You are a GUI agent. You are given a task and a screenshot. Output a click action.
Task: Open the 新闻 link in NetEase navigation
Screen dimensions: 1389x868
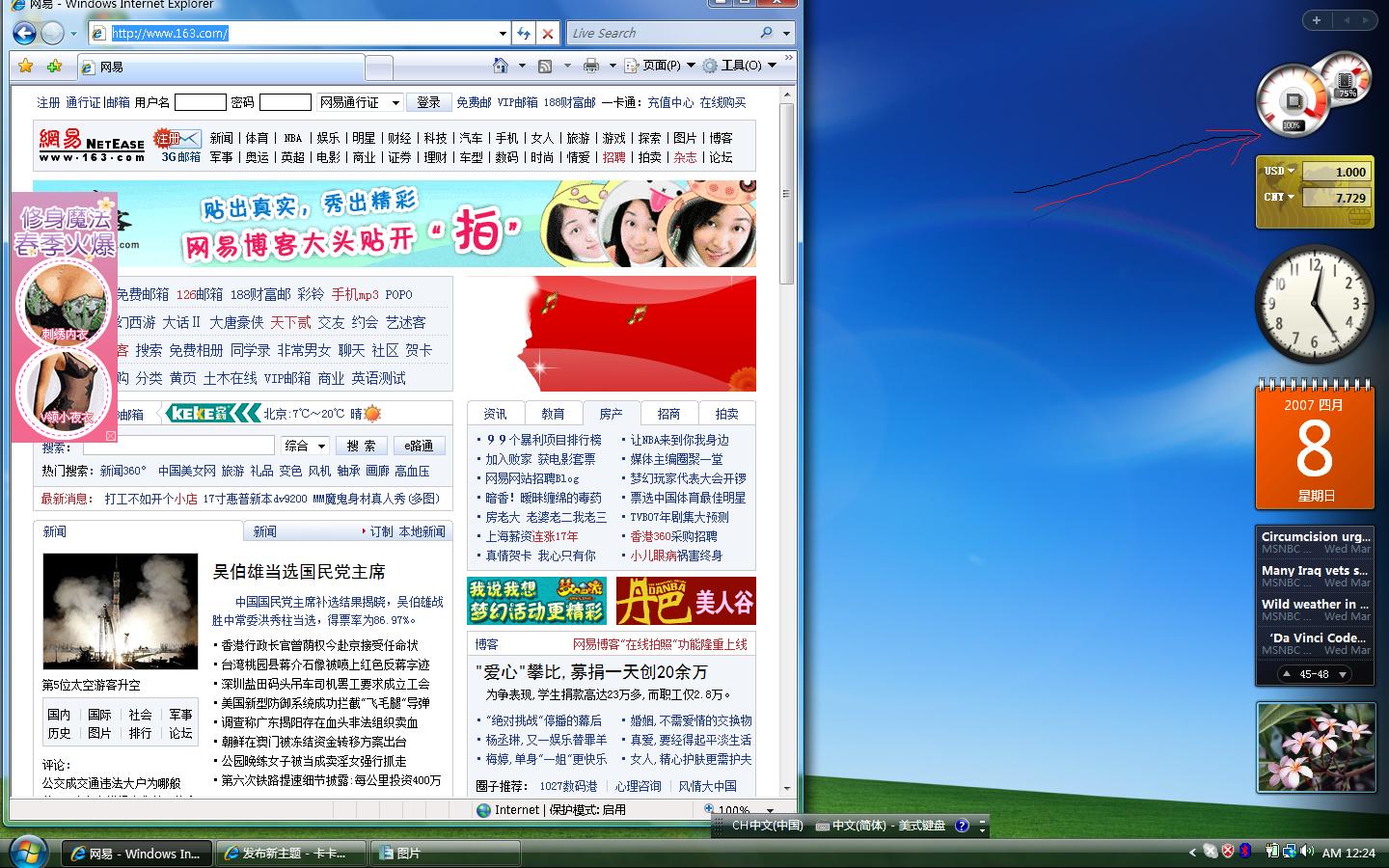[x=221, y=138]
